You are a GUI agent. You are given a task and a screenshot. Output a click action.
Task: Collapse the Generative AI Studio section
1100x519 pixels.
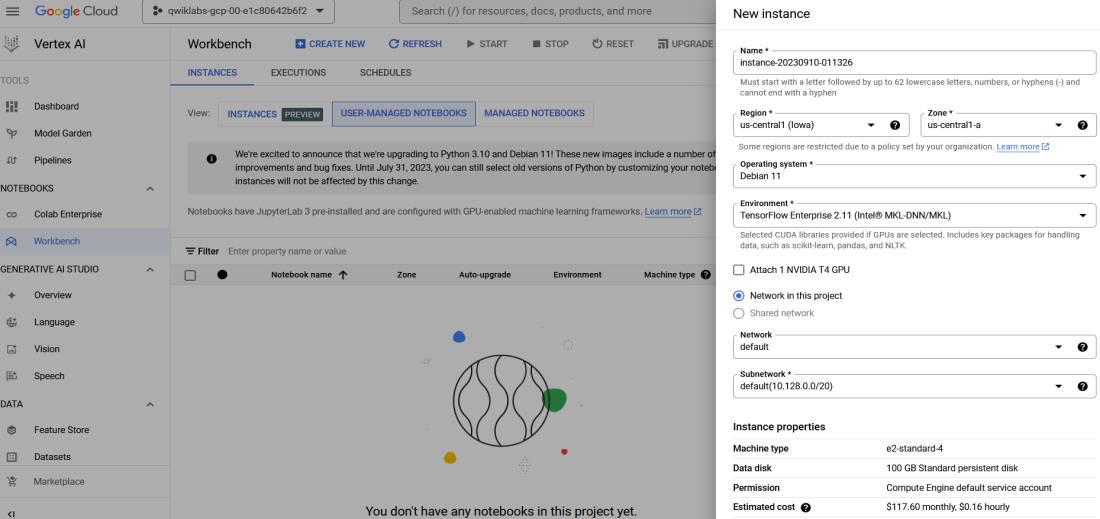[150, 269]
